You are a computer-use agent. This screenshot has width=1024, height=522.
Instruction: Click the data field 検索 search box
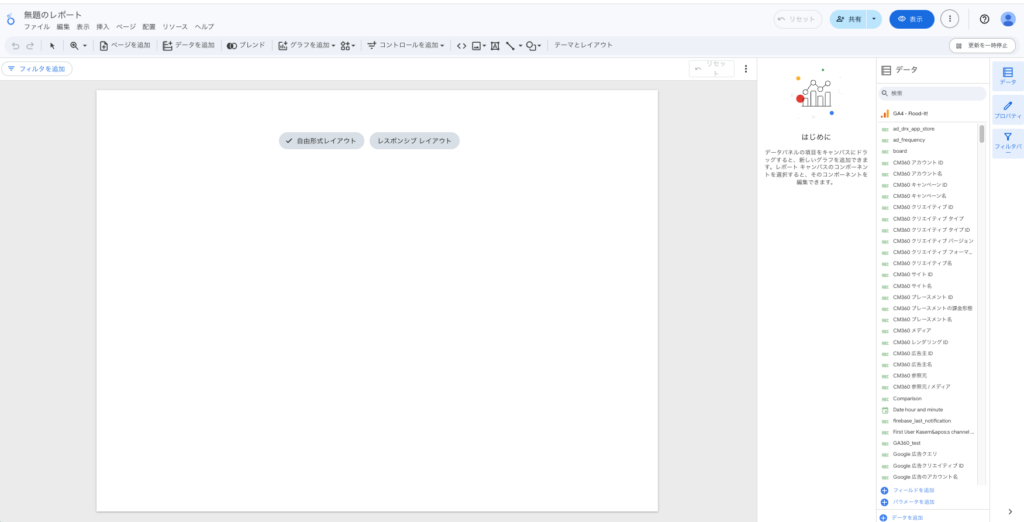930,93
